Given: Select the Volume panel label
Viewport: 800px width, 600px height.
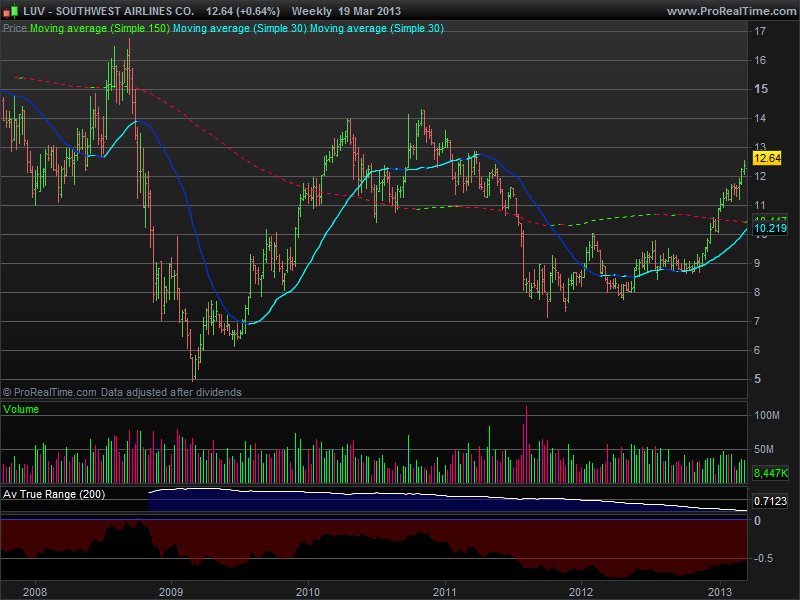Looking at the screenshot, I should click(x=21, y=409).
